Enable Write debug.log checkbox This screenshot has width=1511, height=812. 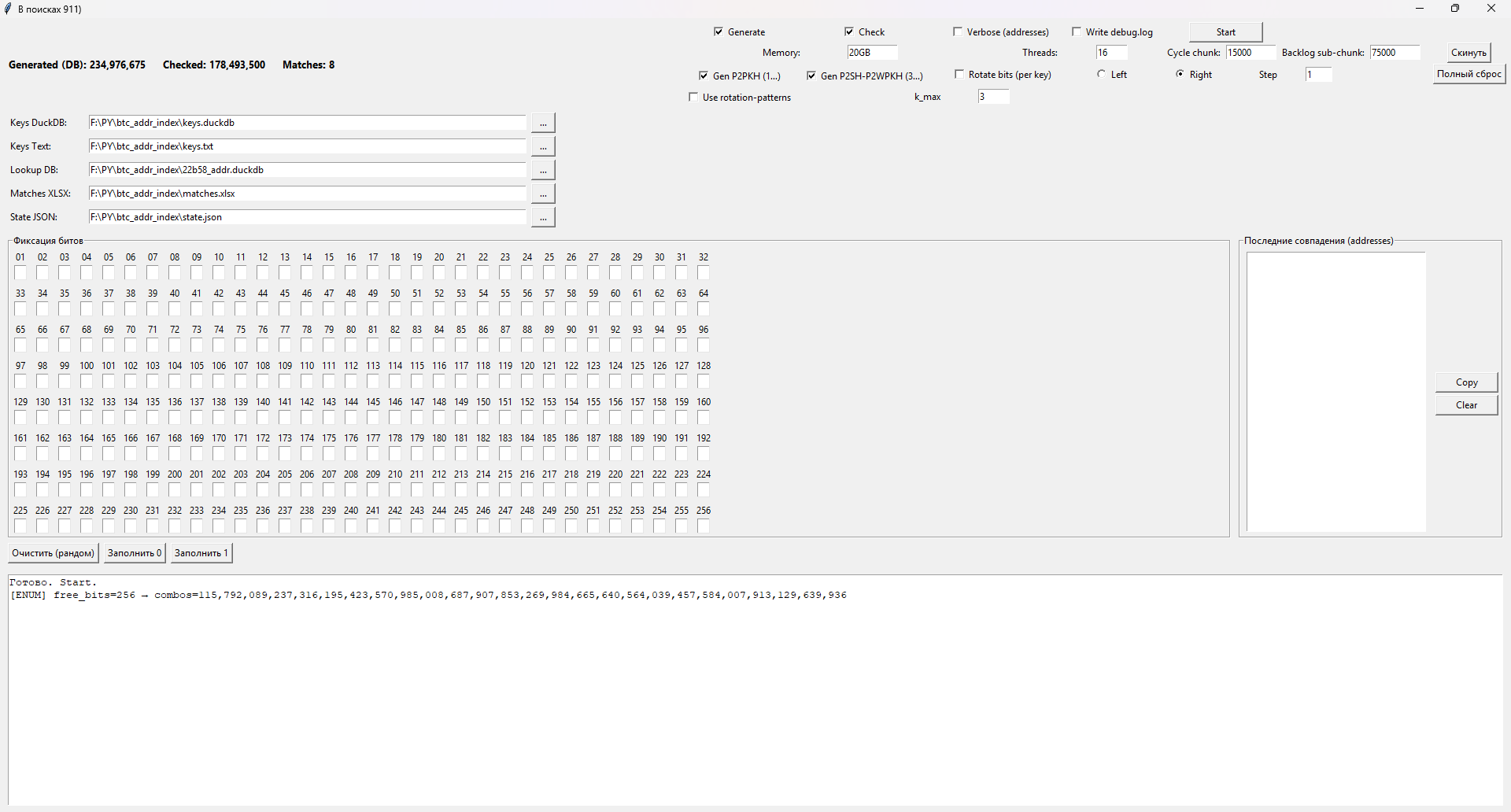pyautogui.click(x=1077, y=31)
